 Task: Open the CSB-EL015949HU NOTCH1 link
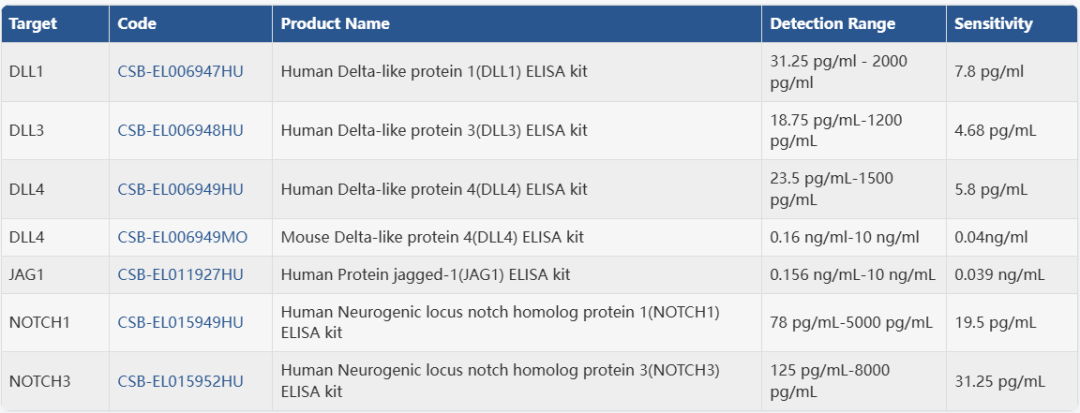pyautogui.click(x=180, y=322)
